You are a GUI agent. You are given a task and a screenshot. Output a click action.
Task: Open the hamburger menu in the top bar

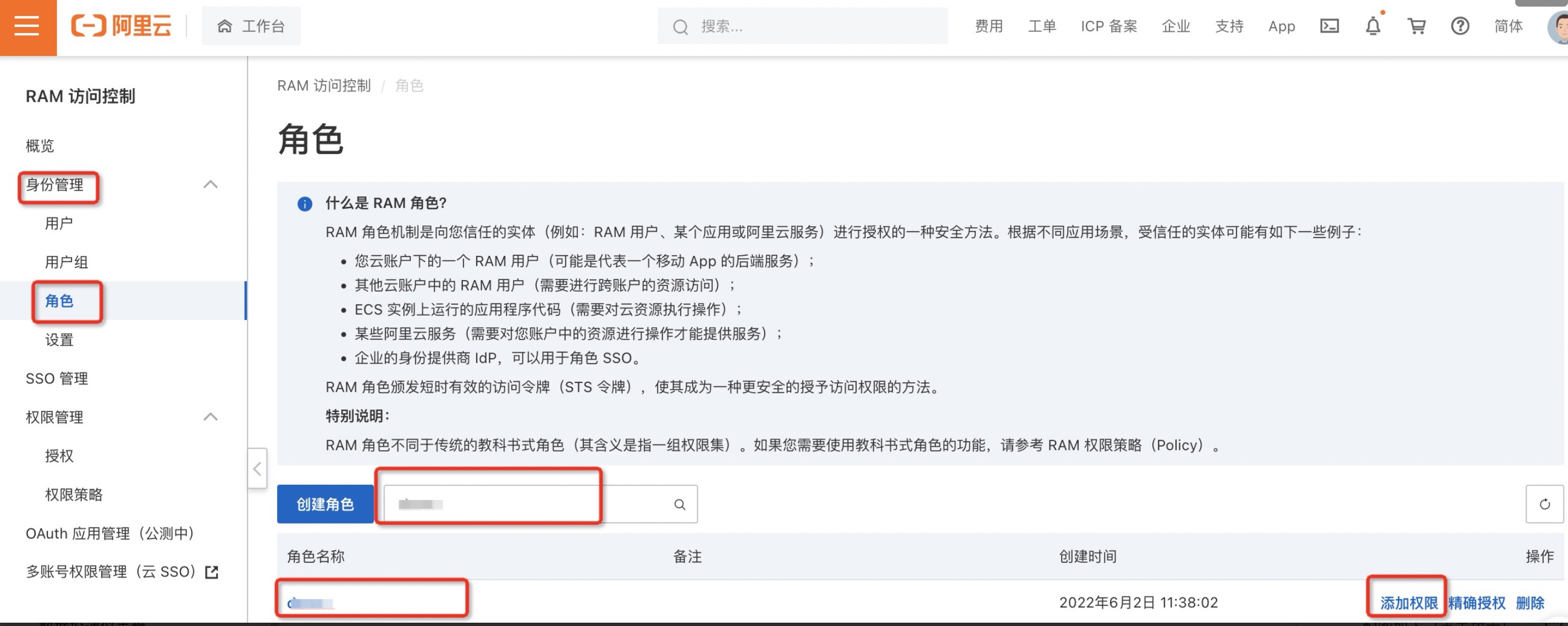[x=27, y=26]
